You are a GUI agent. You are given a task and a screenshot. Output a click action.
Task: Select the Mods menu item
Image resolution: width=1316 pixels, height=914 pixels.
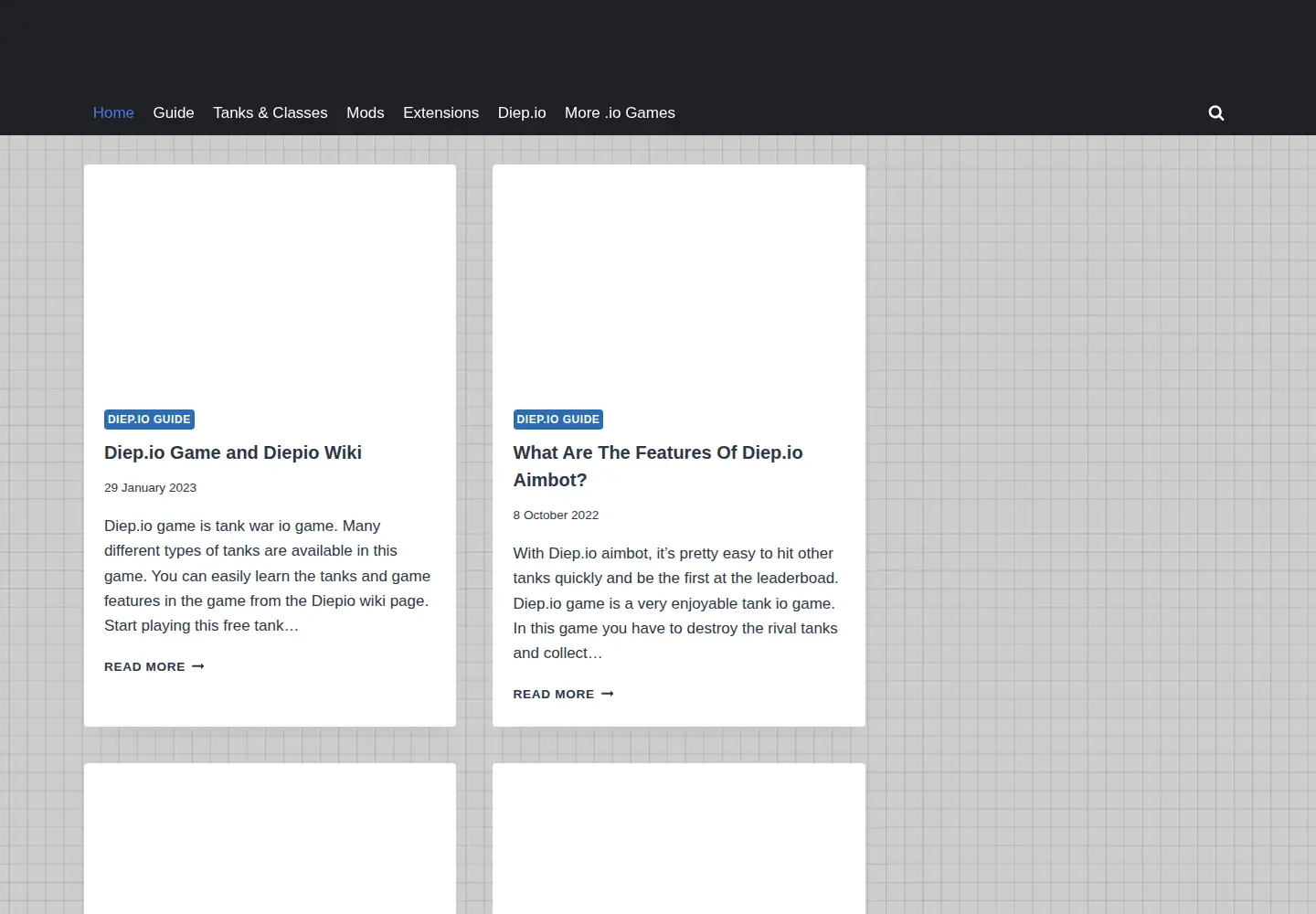[366, 113]
